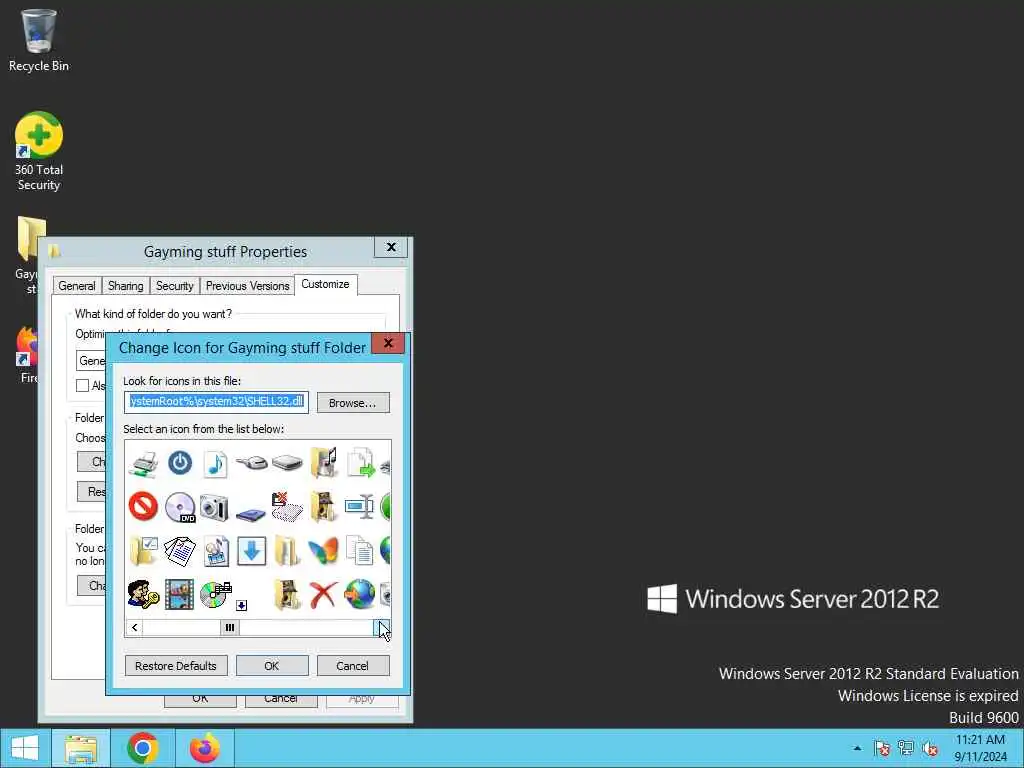Select the Customize tab in Properties window
The width and height of the screenshot is (1024, 768).
(x=325, y=284)
